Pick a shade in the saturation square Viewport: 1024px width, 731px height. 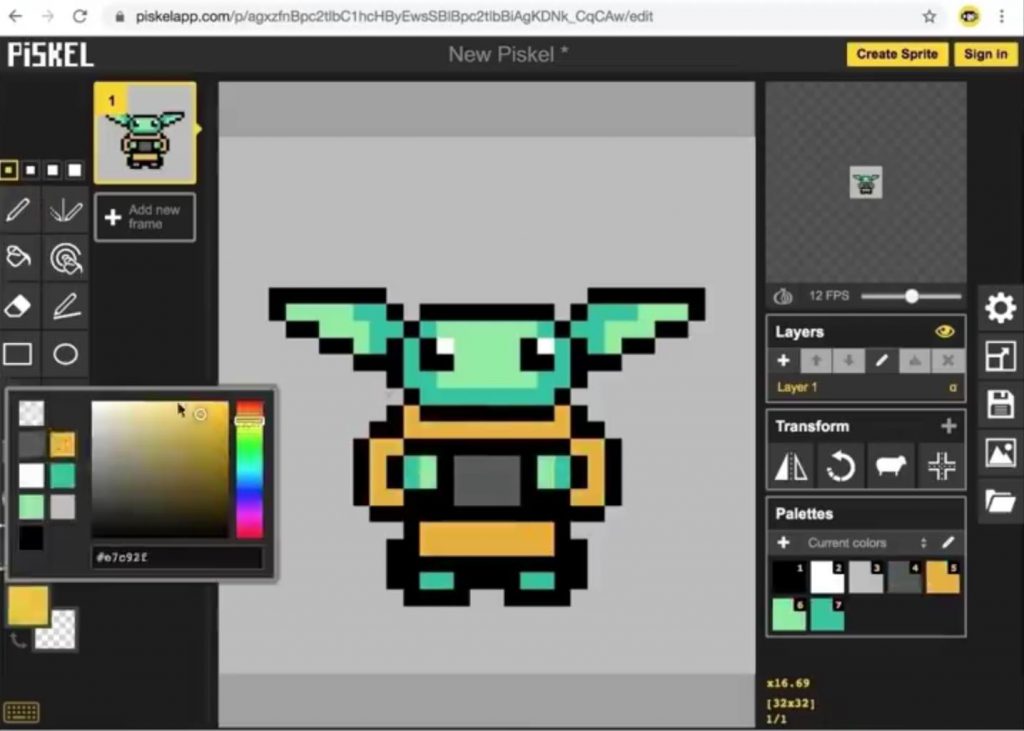click(x=160, y=470)
